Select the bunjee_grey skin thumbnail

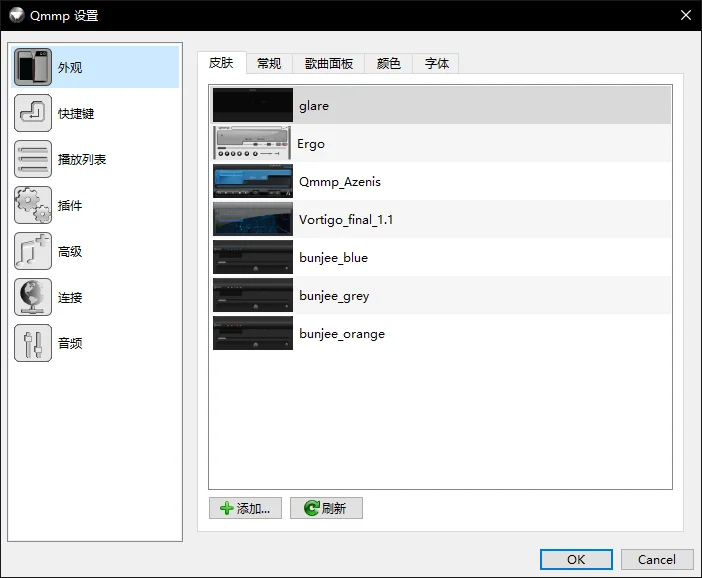pos(253,295)
